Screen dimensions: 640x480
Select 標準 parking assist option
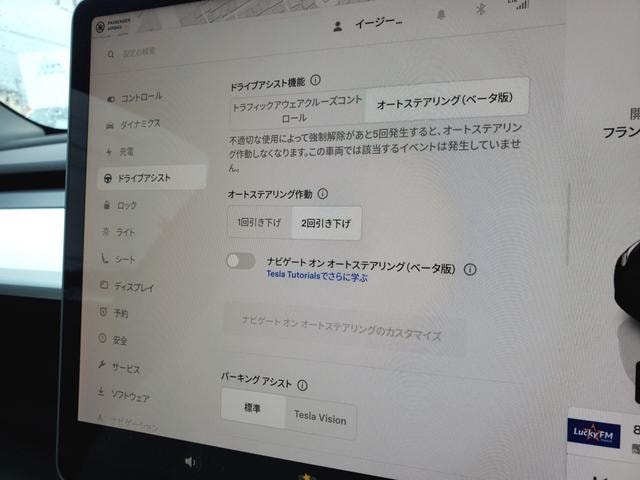click(253, 408)
